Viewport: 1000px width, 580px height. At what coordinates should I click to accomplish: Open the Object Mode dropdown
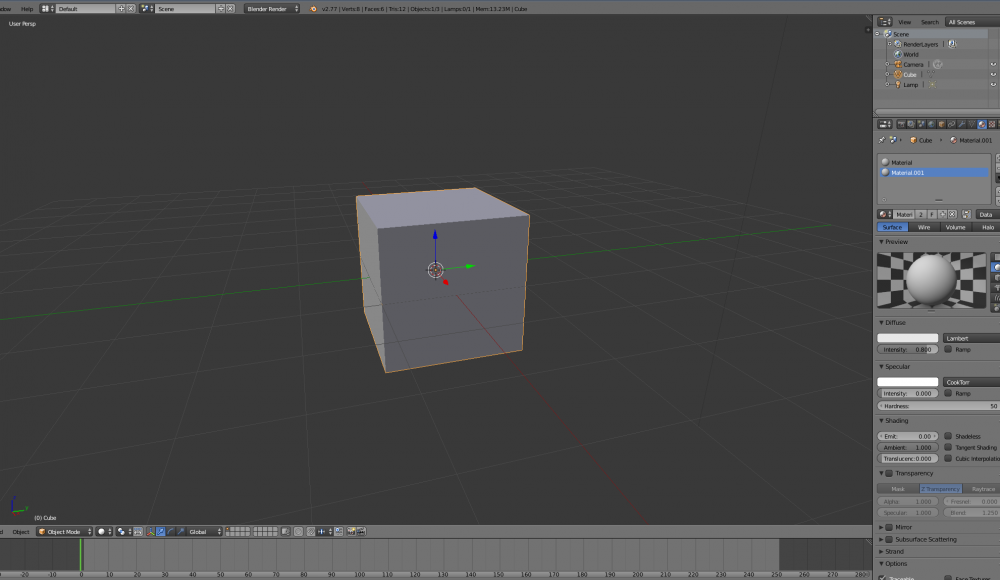[64, 532]
